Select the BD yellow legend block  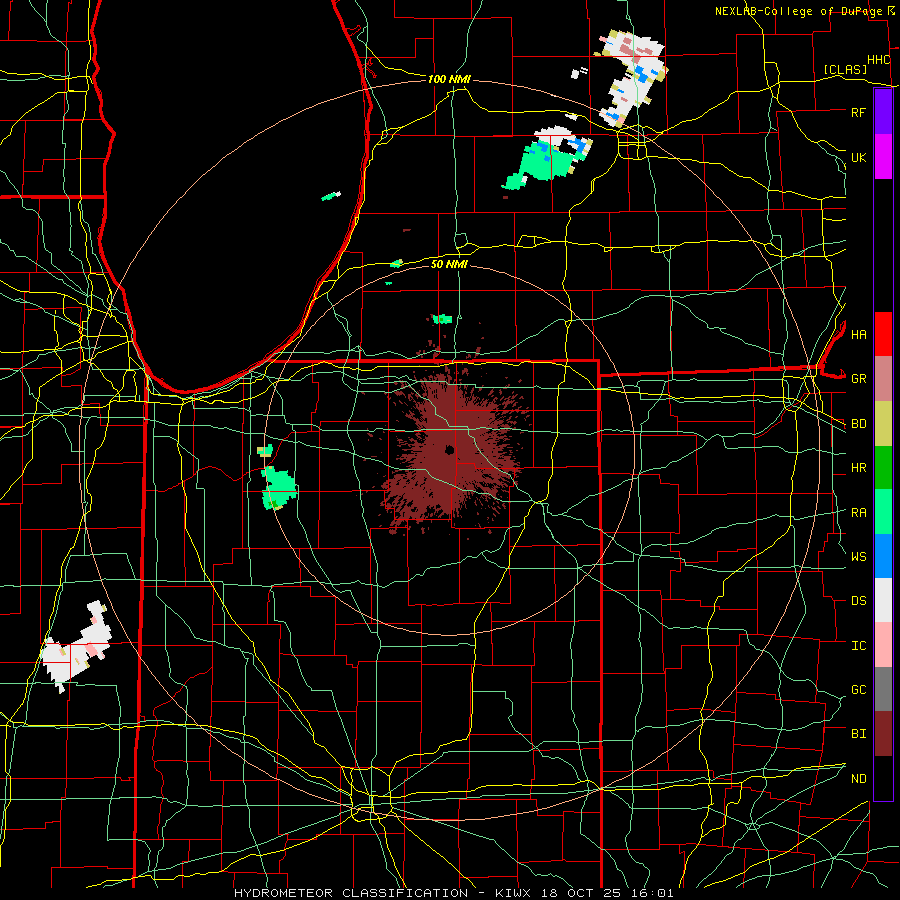point(883,424)
